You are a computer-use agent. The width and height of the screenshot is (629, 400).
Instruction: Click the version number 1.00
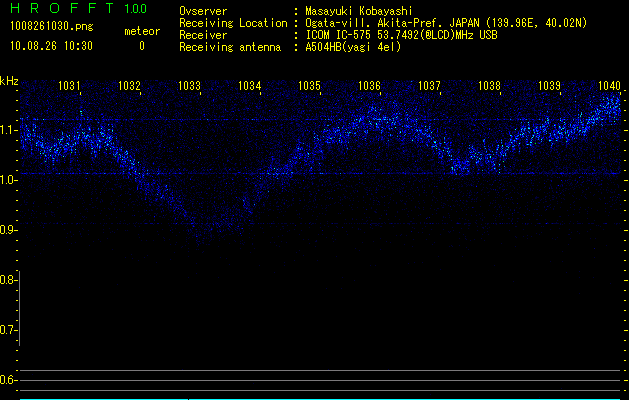pyautogui.click(x=136, y=8)
